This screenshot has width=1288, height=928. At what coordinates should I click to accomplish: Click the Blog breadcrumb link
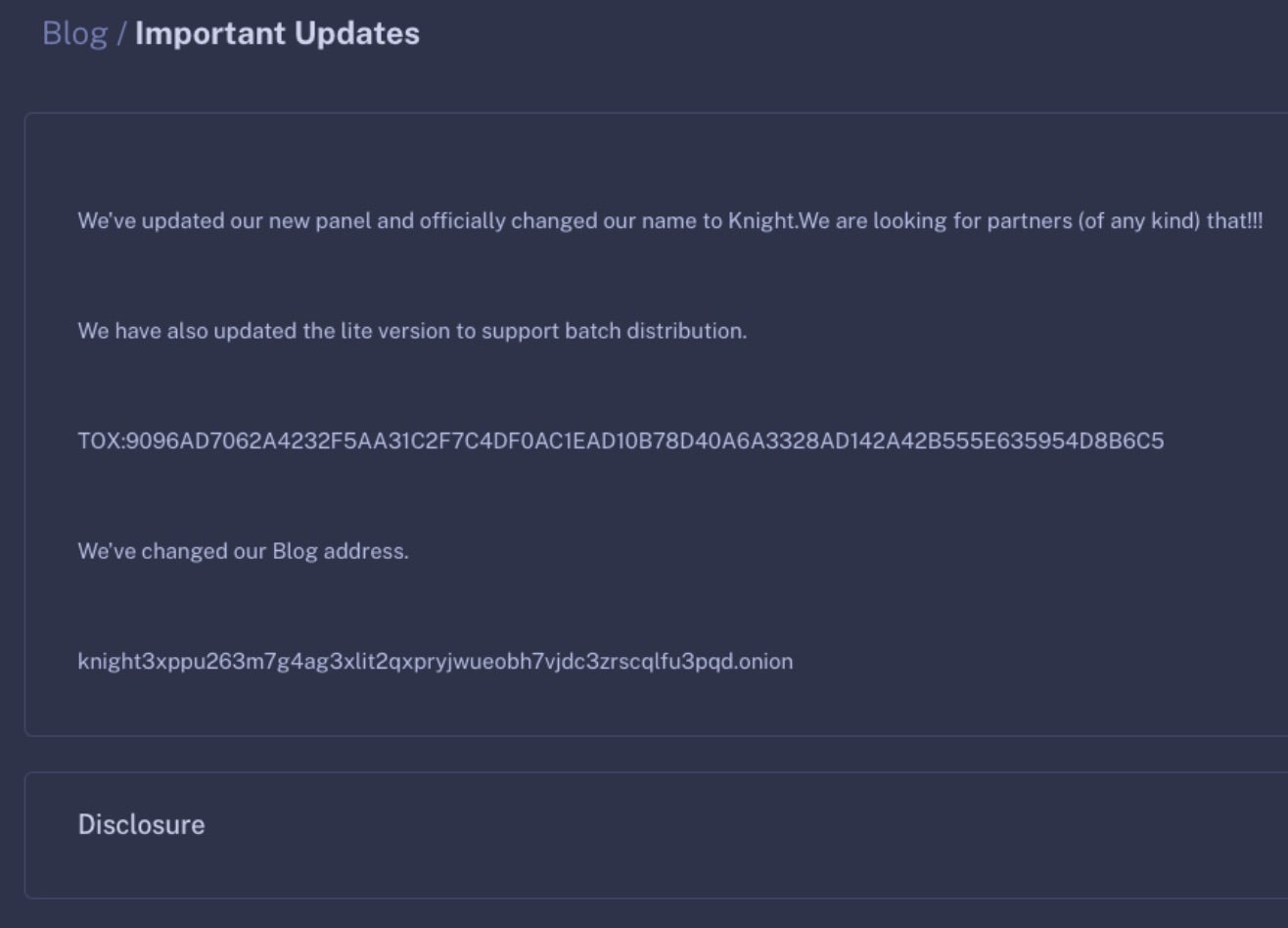click(74, 33)
